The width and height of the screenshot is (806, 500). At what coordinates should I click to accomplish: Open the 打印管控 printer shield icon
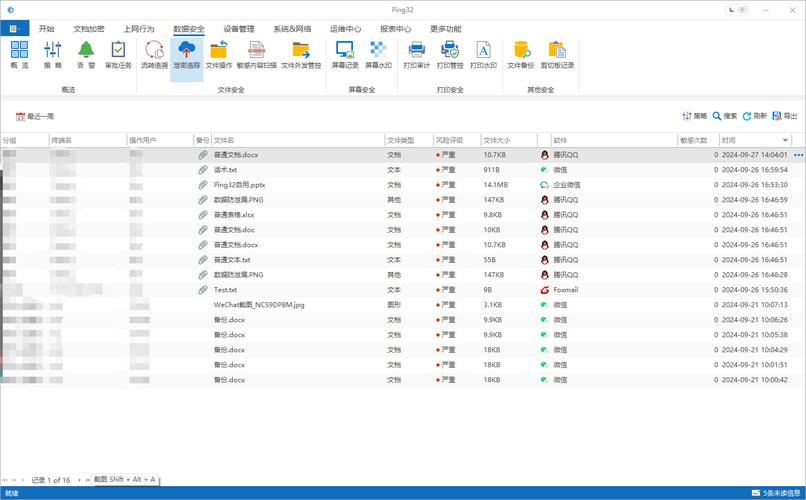pyautogui.click(x=450, y=49)
